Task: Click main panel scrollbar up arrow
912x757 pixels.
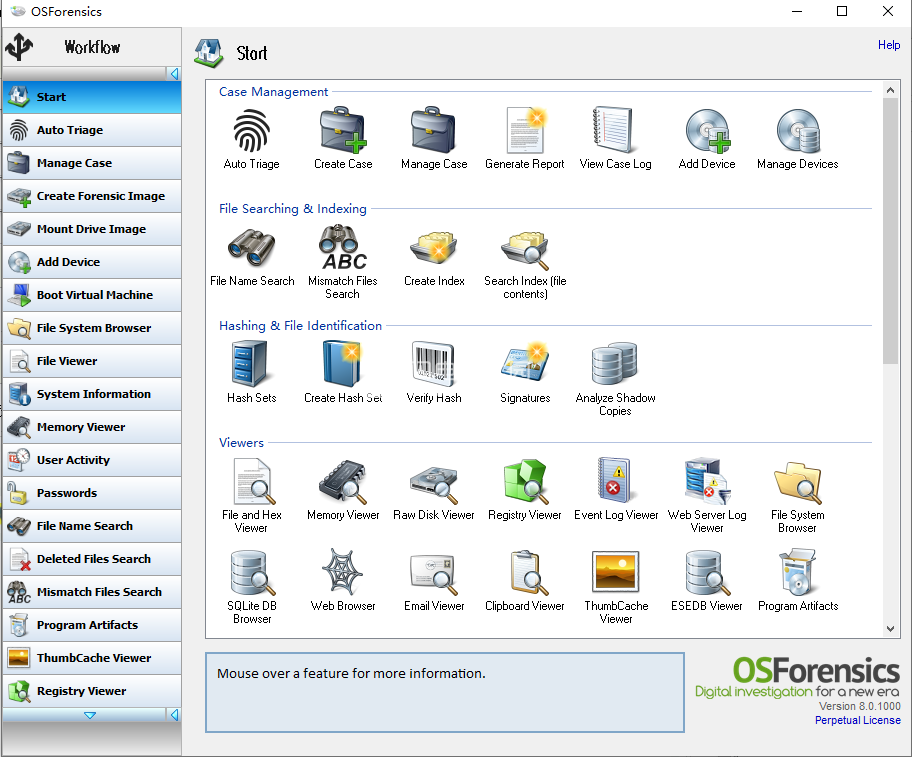Action: coord(890,90)
